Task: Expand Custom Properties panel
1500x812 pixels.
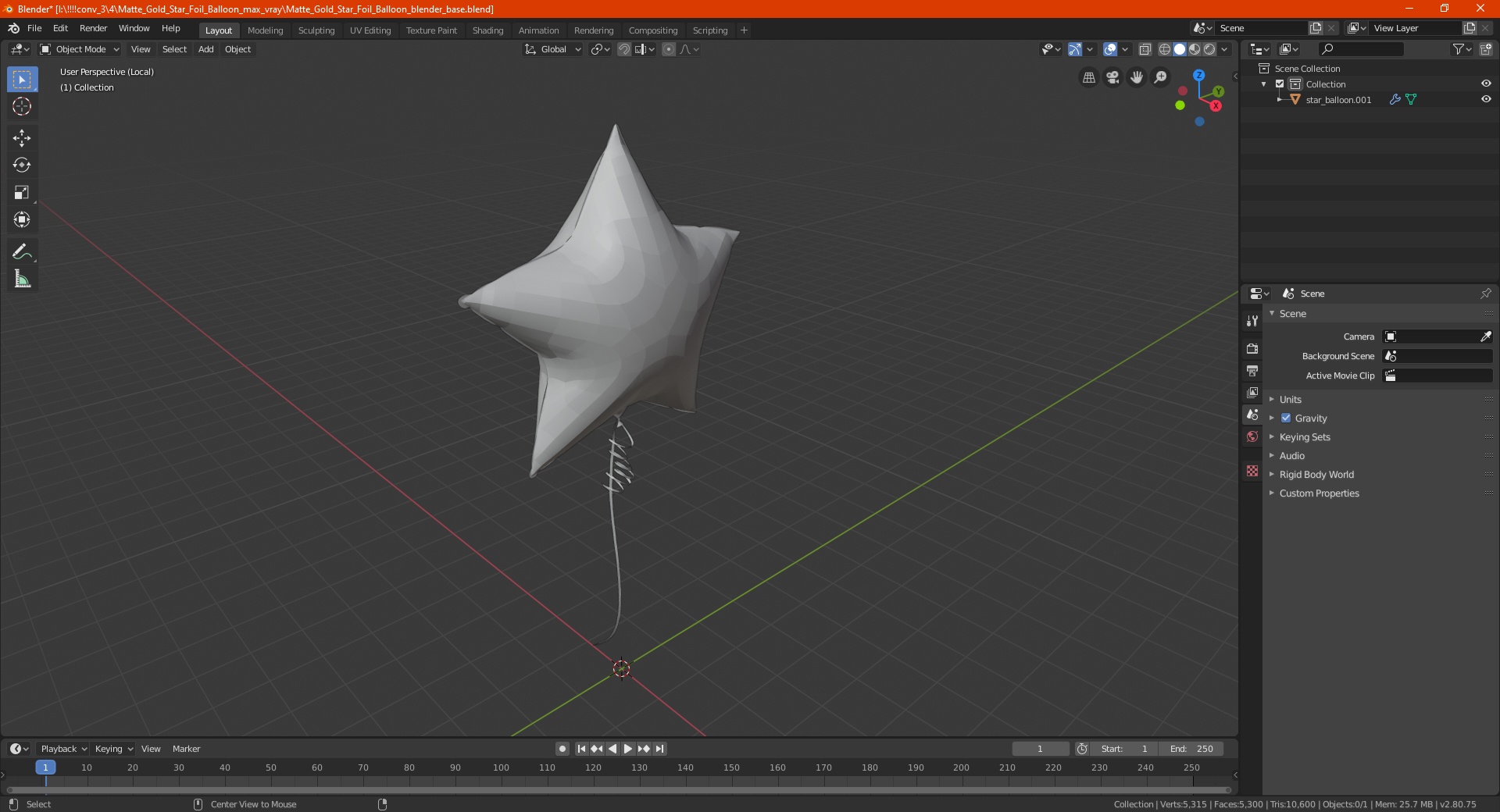Action: [x=1319, y=493]
